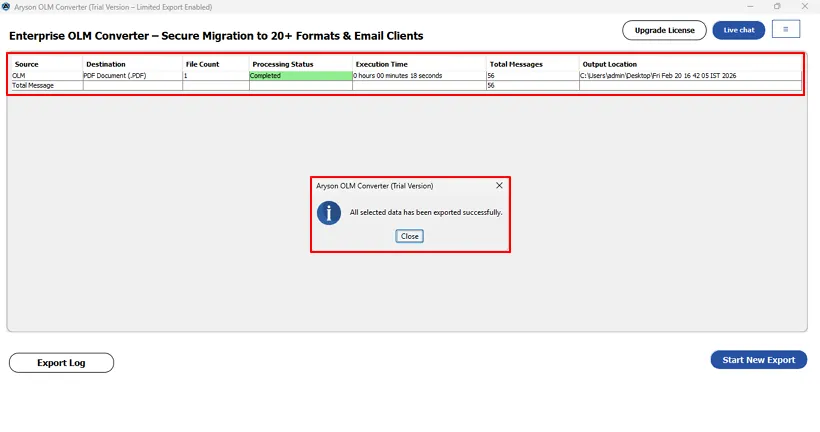
Task: Click the success message text in dialog
Action: click(x=426, y=212)
